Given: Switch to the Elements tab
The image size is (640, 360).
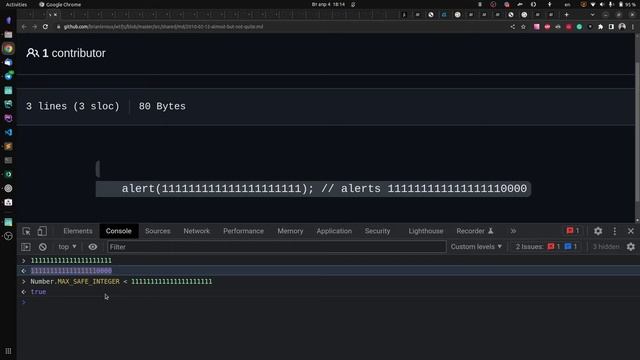Looking at the screenshot, I should coord(78,231).
